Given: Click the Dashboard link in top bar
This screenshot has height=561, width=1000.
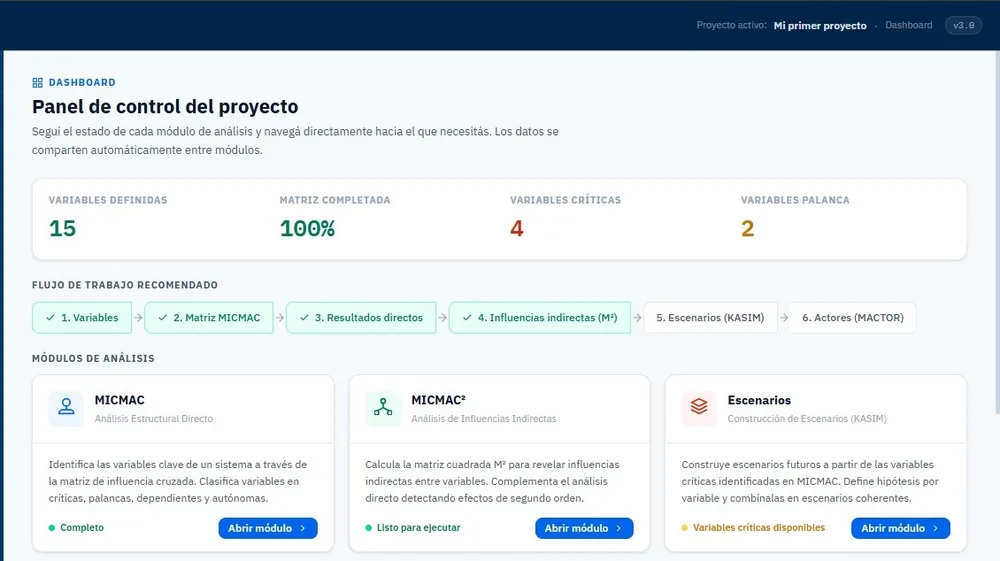Looking at the screenshot, I should click(908, 26).
